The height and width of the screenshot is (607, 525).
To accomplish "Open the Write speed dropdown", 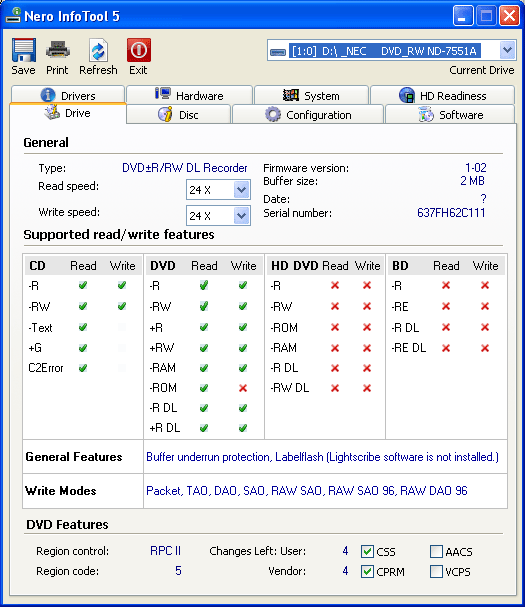I will (x=242, y=216).
